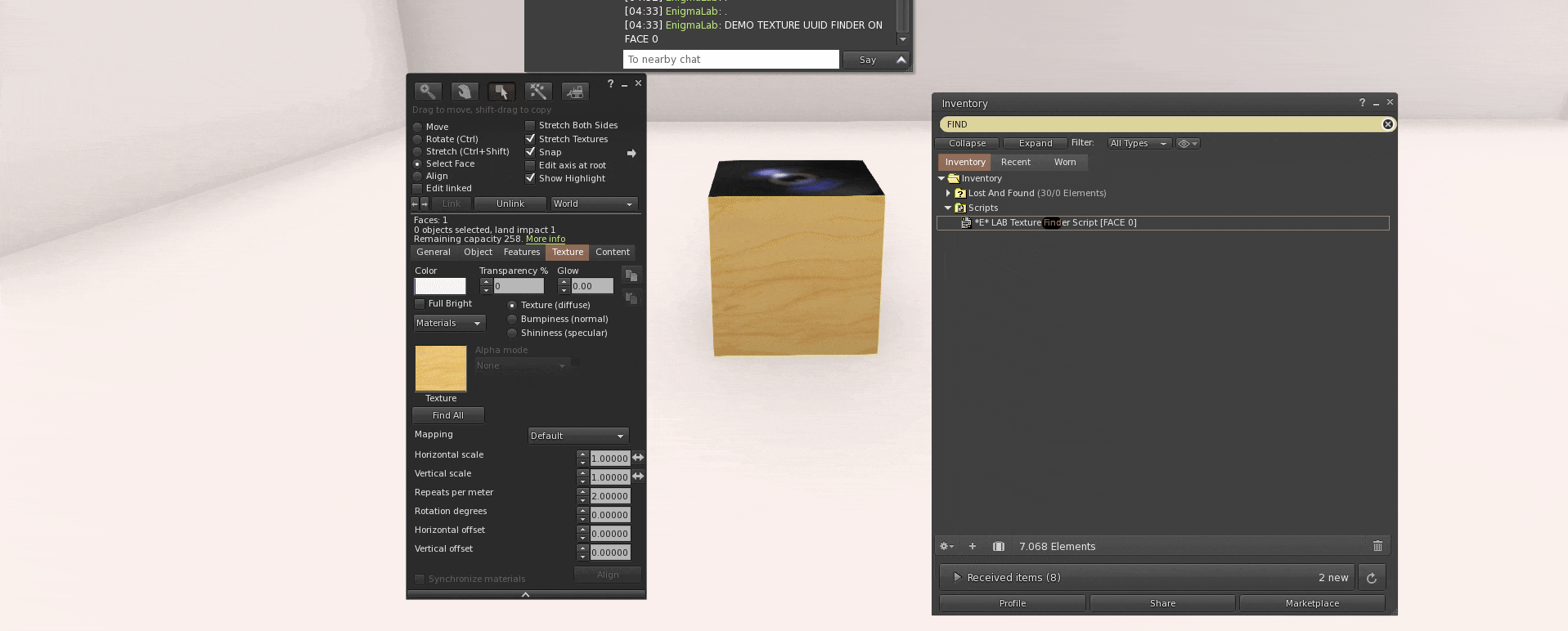Uncheck Stretch Textures
The height and width of the screenshot is (631, 1568).
(530, 139)
